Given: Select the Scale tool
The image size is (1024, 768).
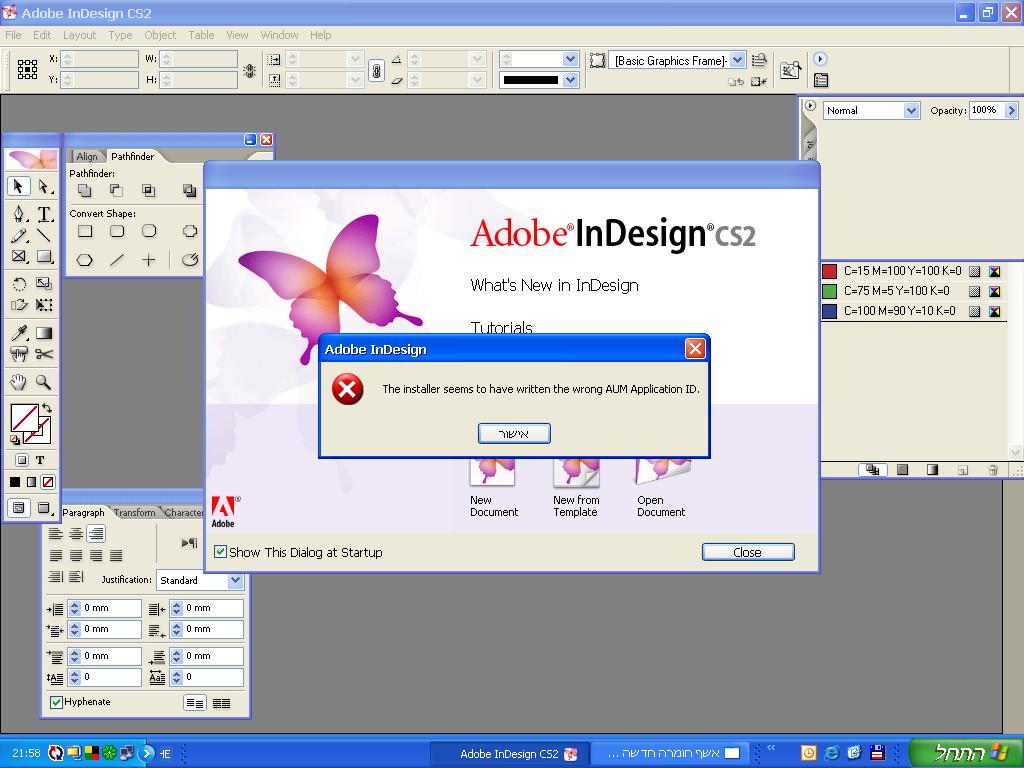Looking at the screenshot, I should (x=44, y=283).
